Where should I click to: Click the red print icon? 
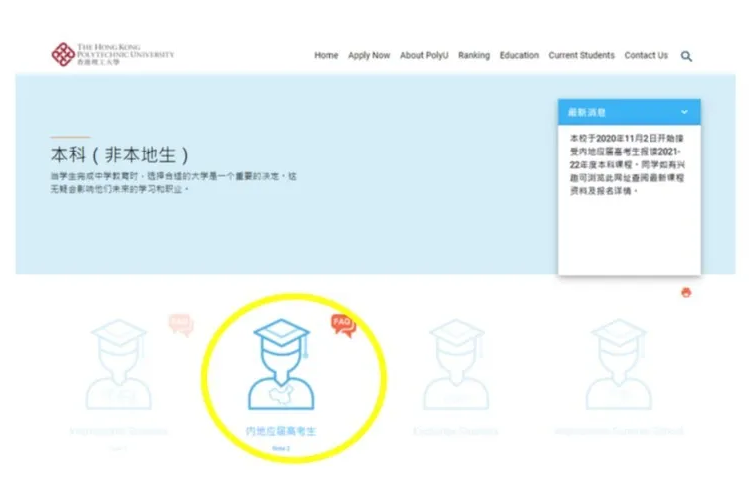pos(686,292)
